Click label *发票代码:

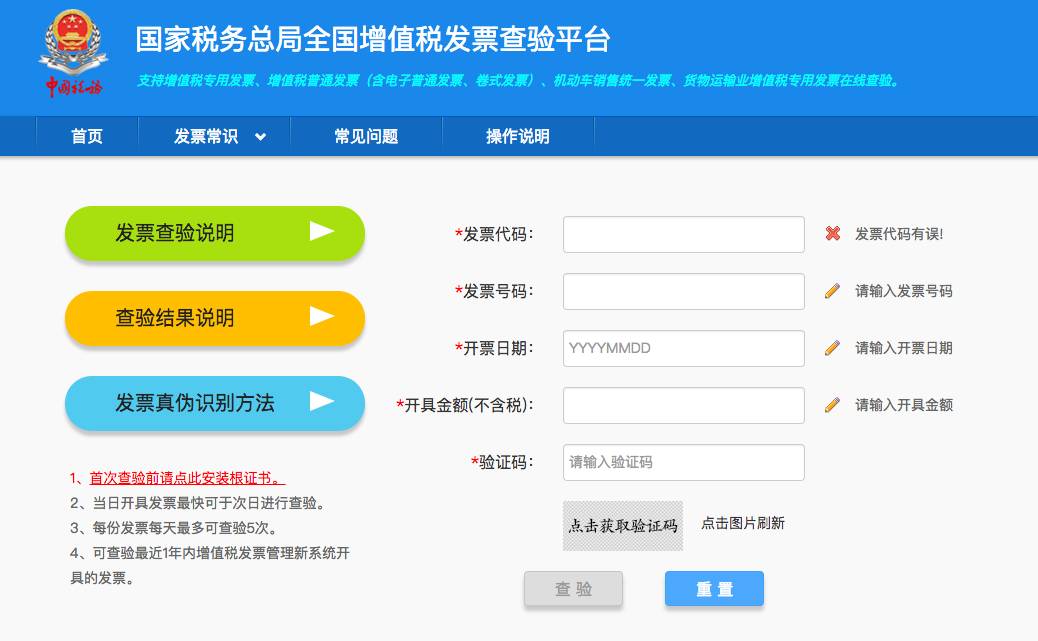coord(494,234)
